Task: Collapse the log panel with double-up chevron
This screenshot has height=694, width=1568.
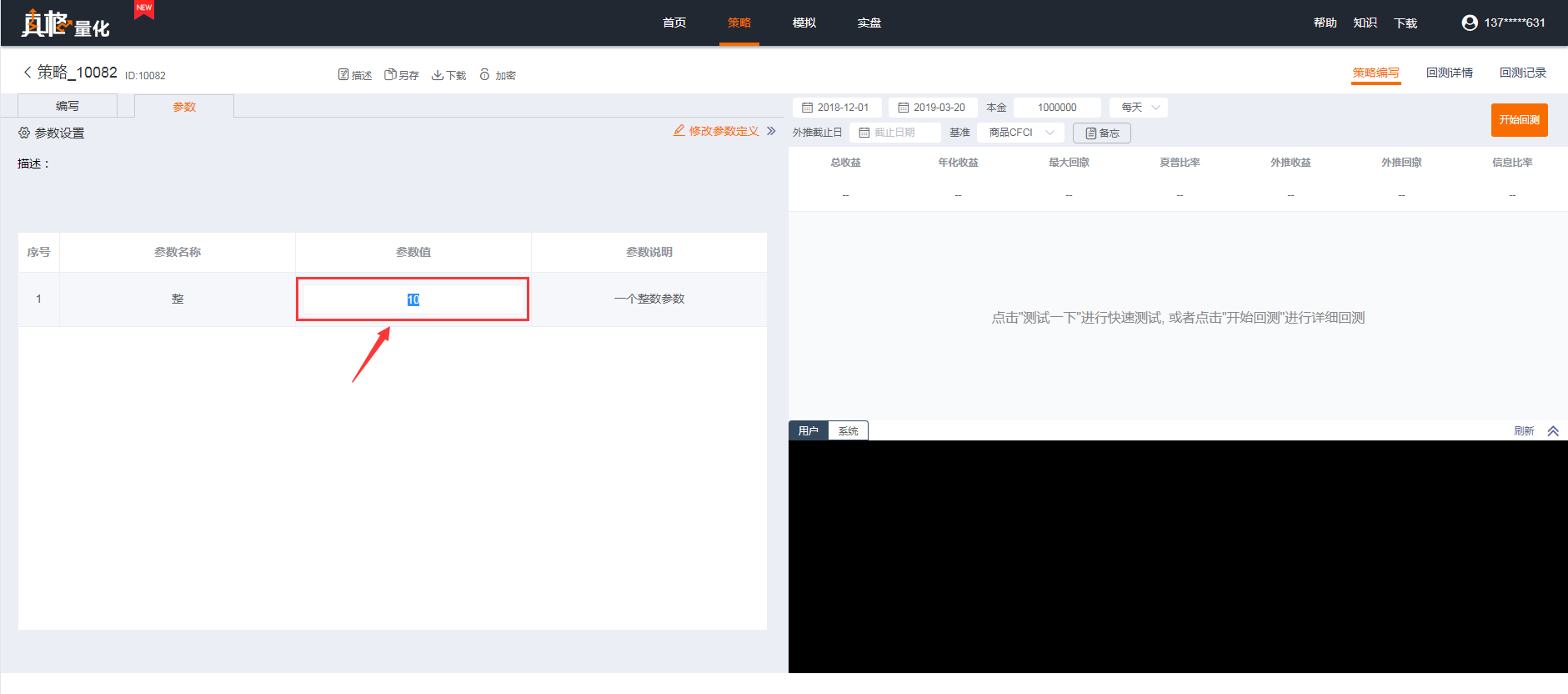Action: [1553, 431]
